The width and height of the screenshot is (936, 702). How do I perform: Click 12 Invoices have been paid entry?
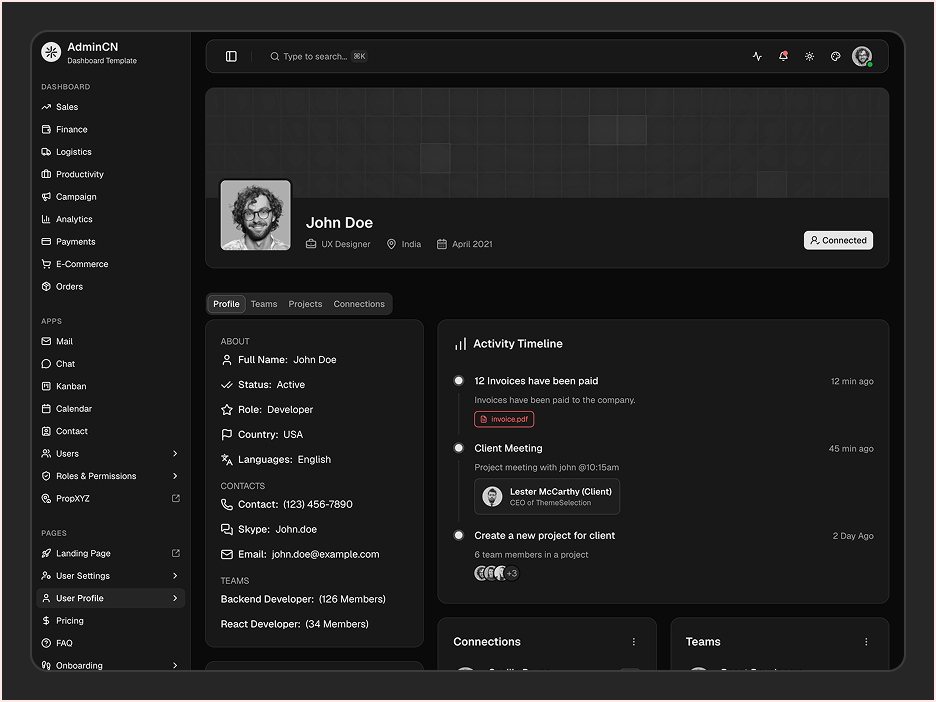pyautogui.click(x=536, y=381)
